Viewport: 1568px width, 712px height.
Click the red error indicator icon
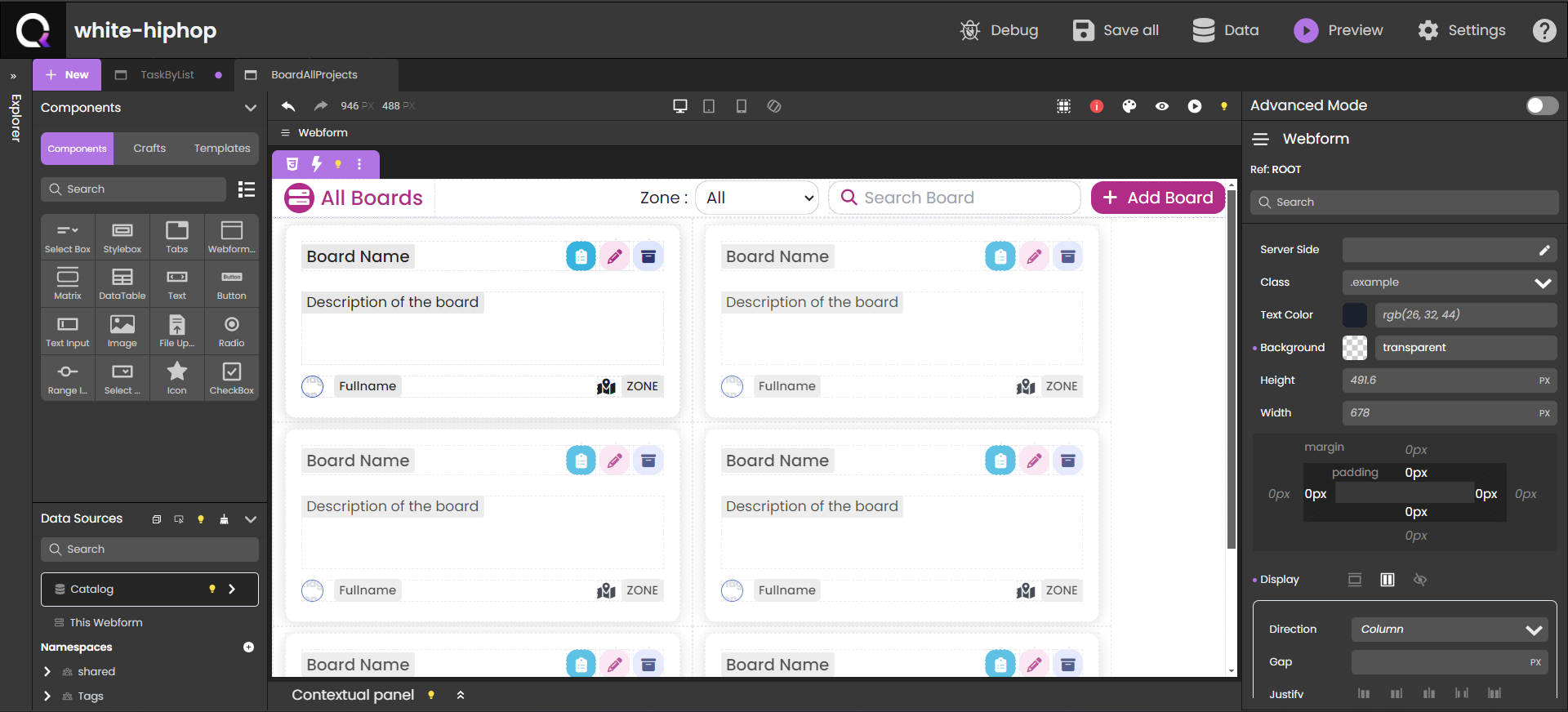pos(1097,106)
